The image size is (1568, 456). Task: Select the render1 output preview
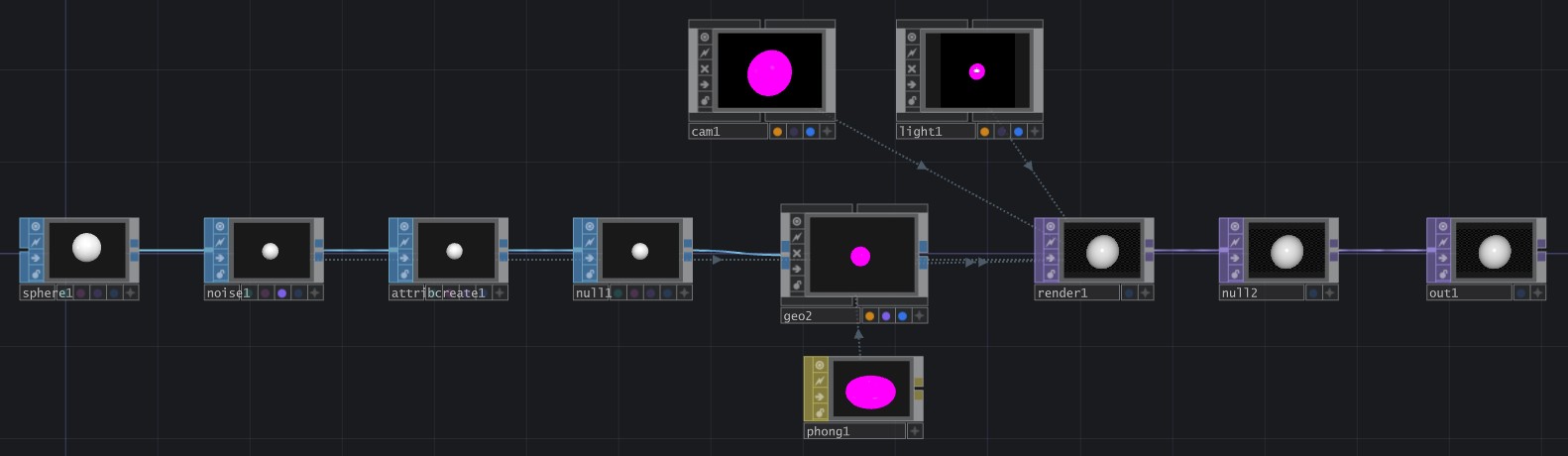click(x=1102, y=251)
